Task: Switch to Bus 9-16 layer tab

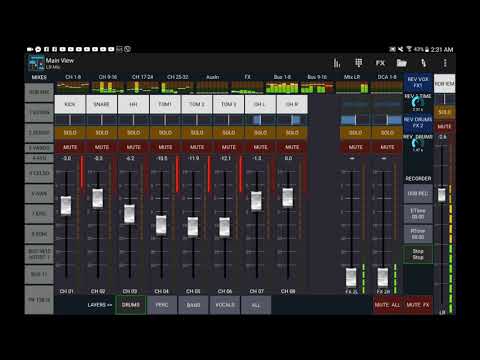Action: 317,77
